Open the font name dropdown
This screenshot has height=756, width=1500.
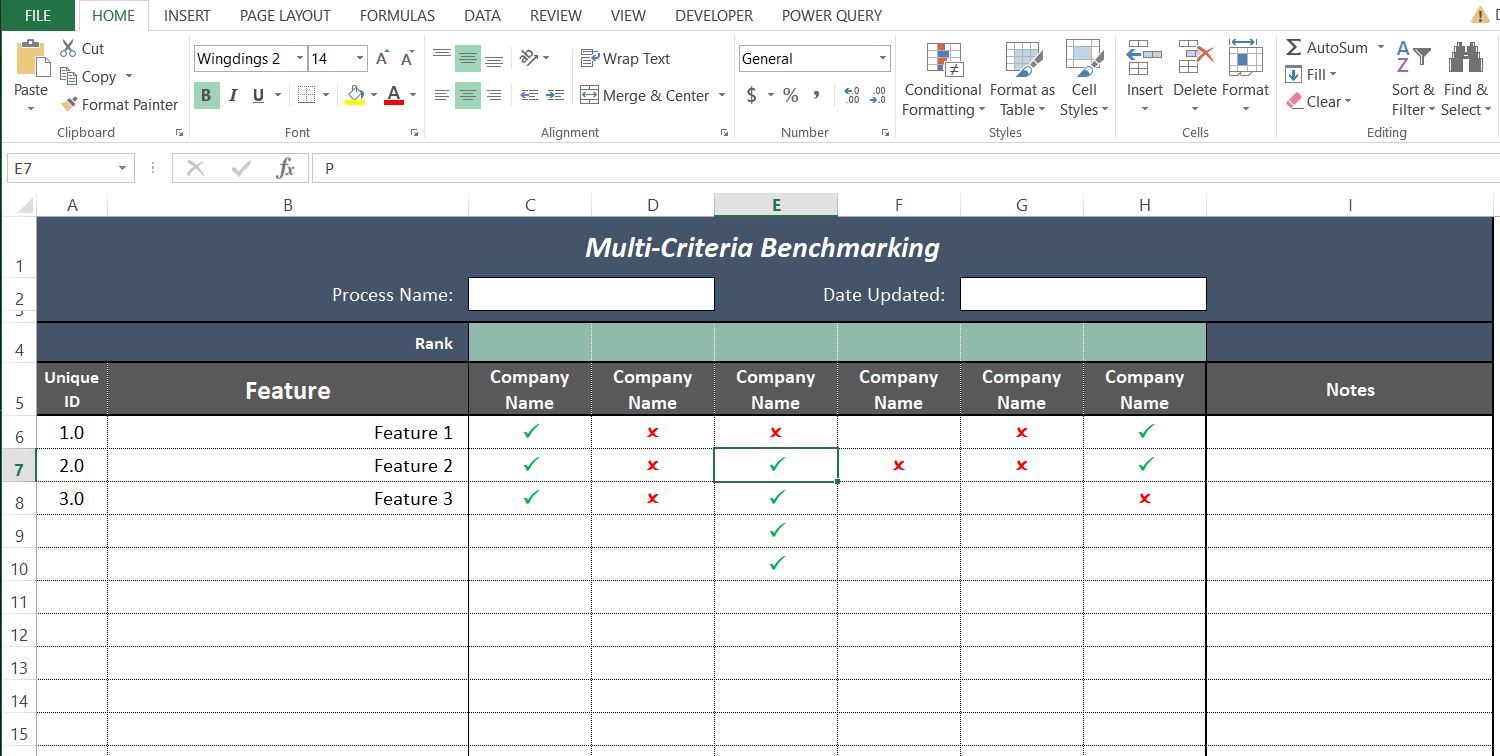299,58
